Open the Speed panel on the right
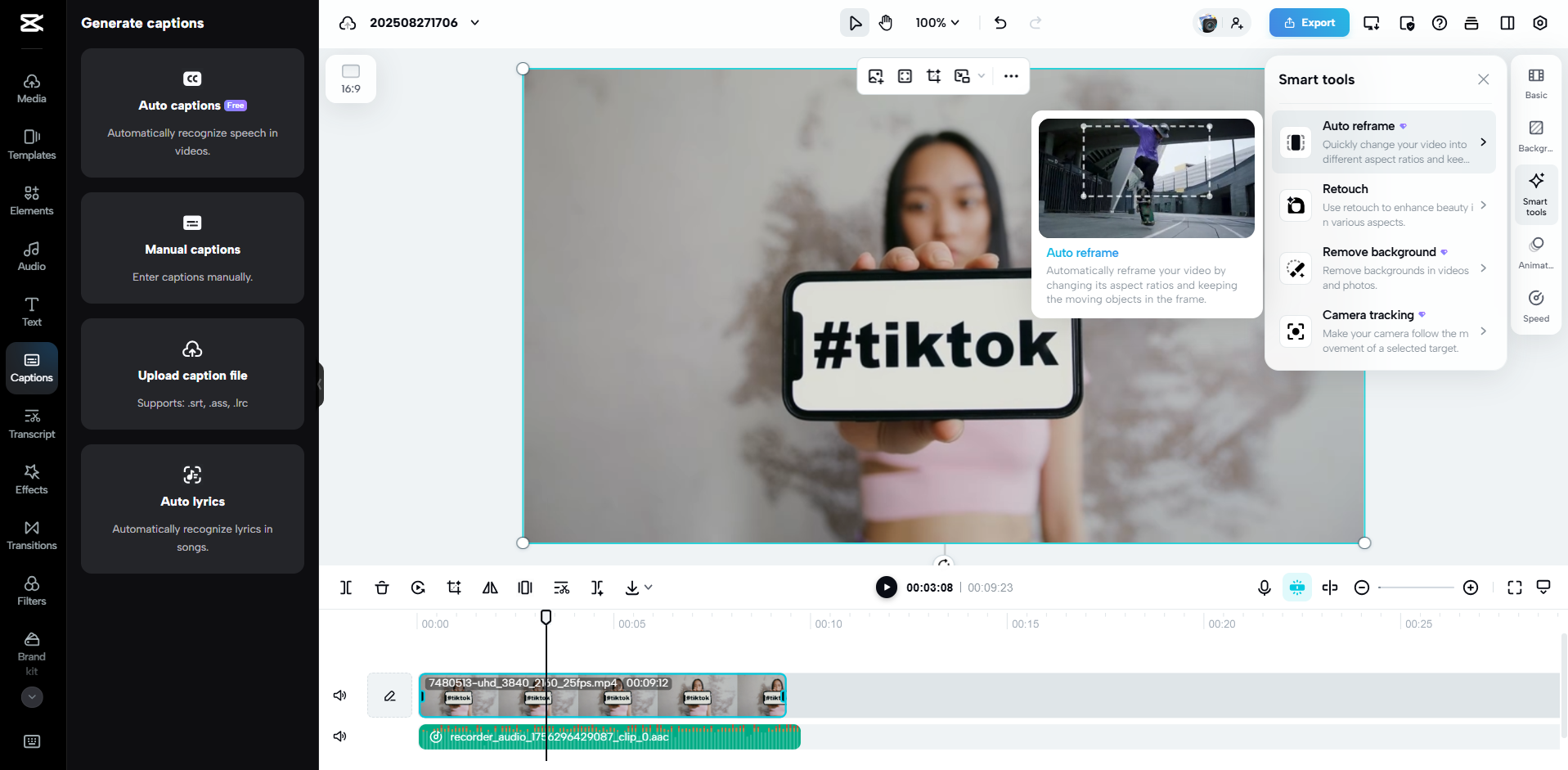Viewport: 1568px width, 770px height. (1535, 305)
